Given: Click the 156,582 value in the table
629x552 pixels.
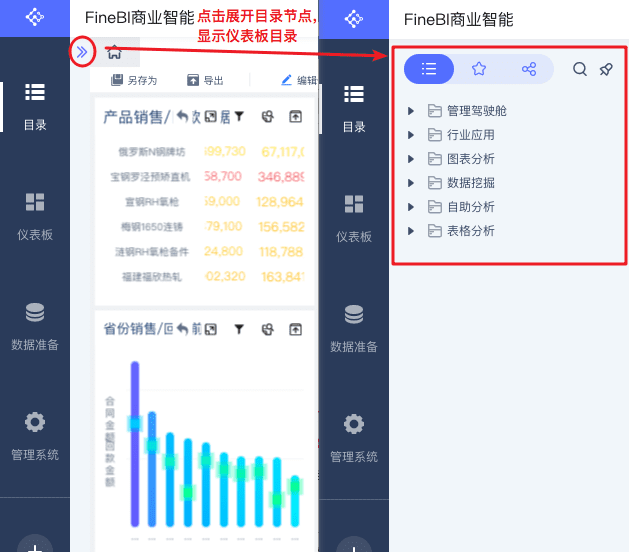Looking at the screenshot, I should 281,227.
